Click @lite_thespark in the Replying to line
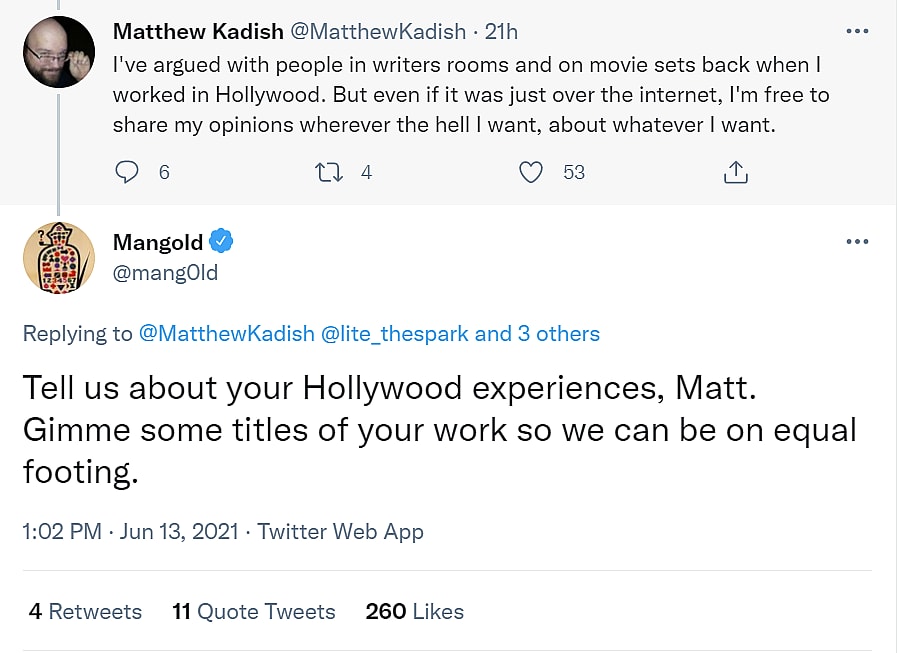Viewport: 899px width, 653px height. (x=395, y=334)
